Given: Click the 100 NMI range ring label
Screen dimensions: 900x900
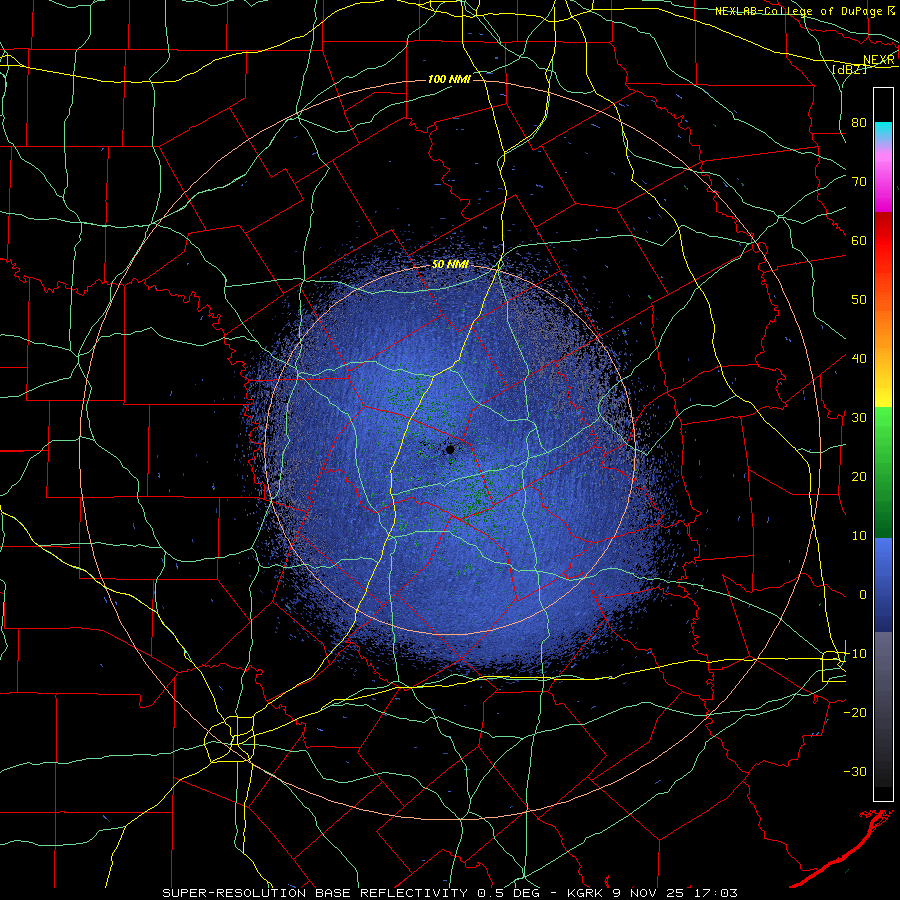Looking at the screenshot, I should click(x=449, y=79).
